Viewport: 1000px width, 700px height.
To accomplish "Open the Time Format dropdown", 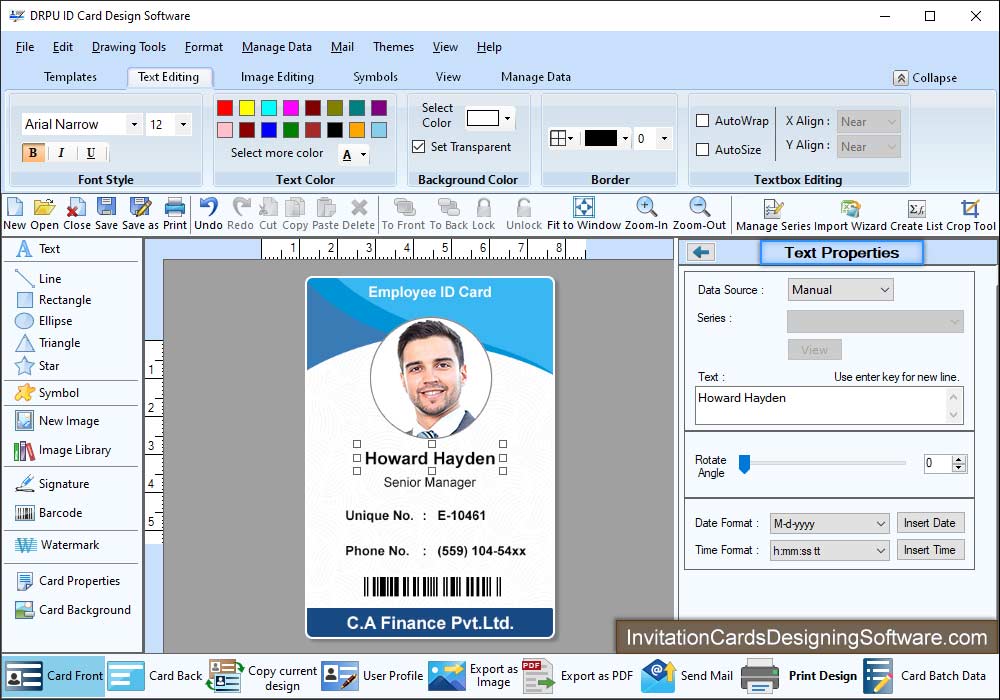I will [830, 550].
